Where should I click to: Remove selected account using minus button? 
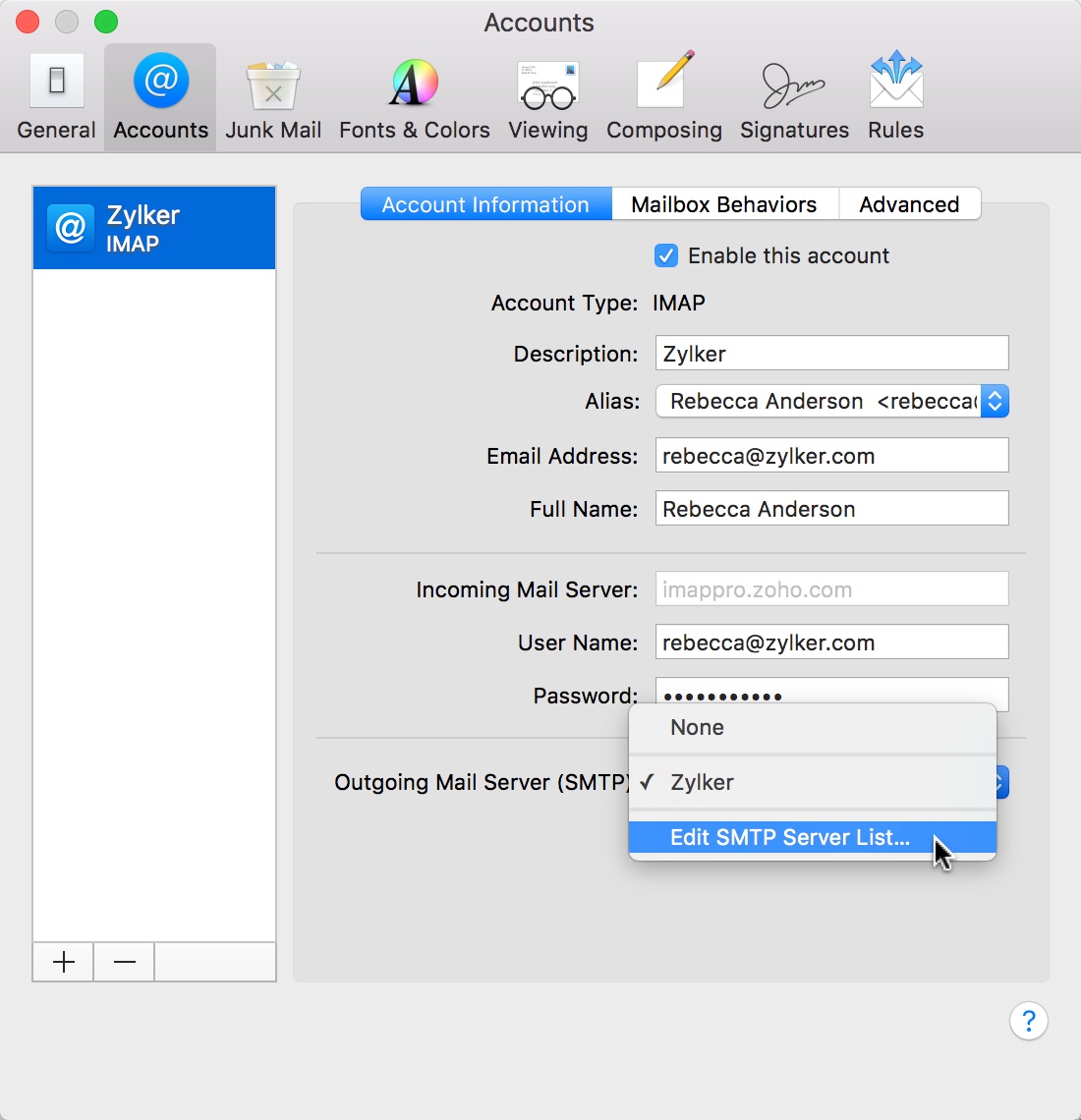pyautogui.click(x=123, y=962)
